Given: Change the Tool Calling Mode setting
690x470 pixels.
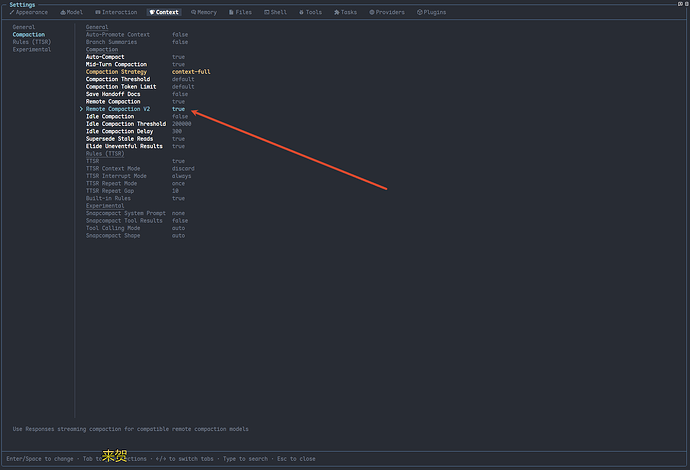Looking at the screenshot, I should [136, 228].
